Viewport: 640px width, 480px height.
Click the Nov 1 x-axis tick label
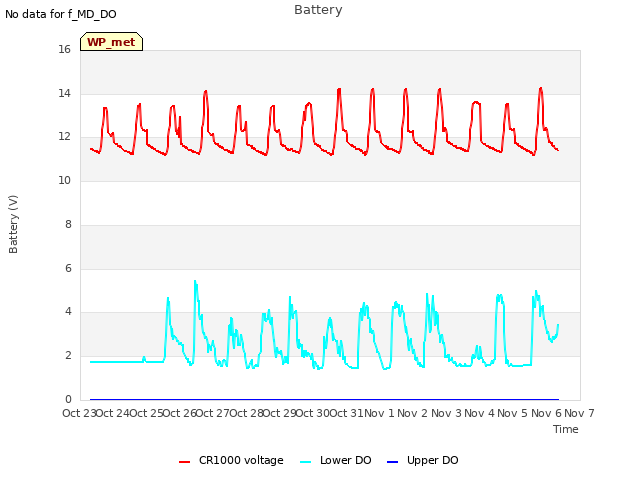pyautogui.click(x=379, y=413)
